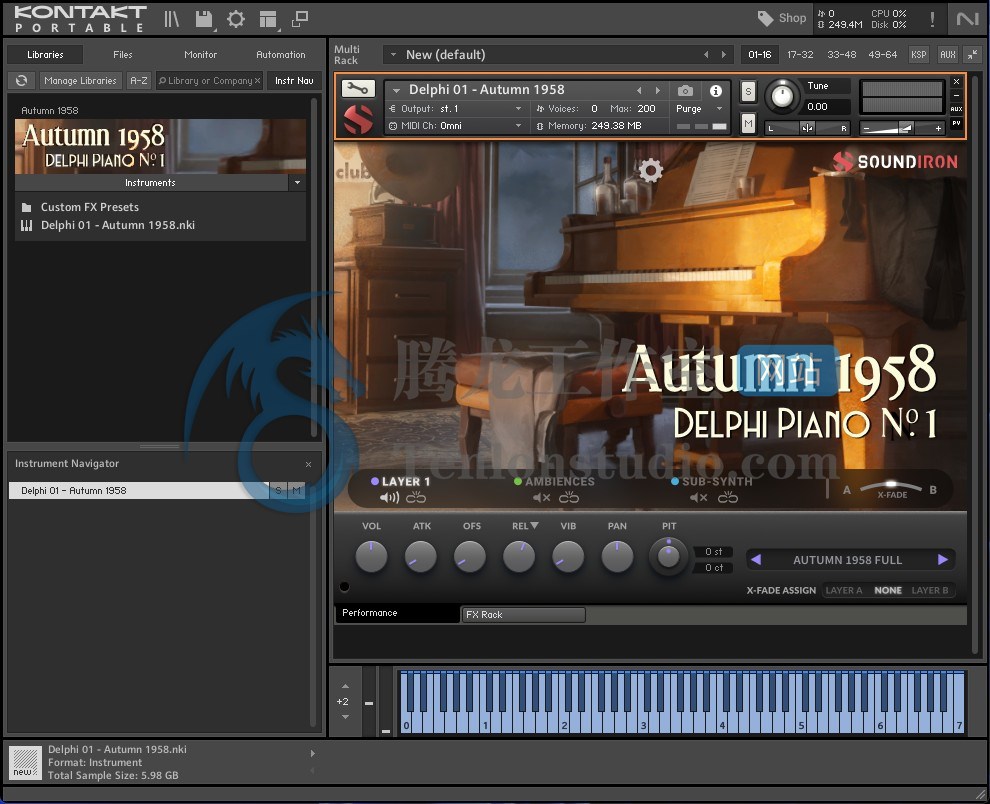Show instrument info icon
Screen dimensions: 990x804
click(715, 91)
